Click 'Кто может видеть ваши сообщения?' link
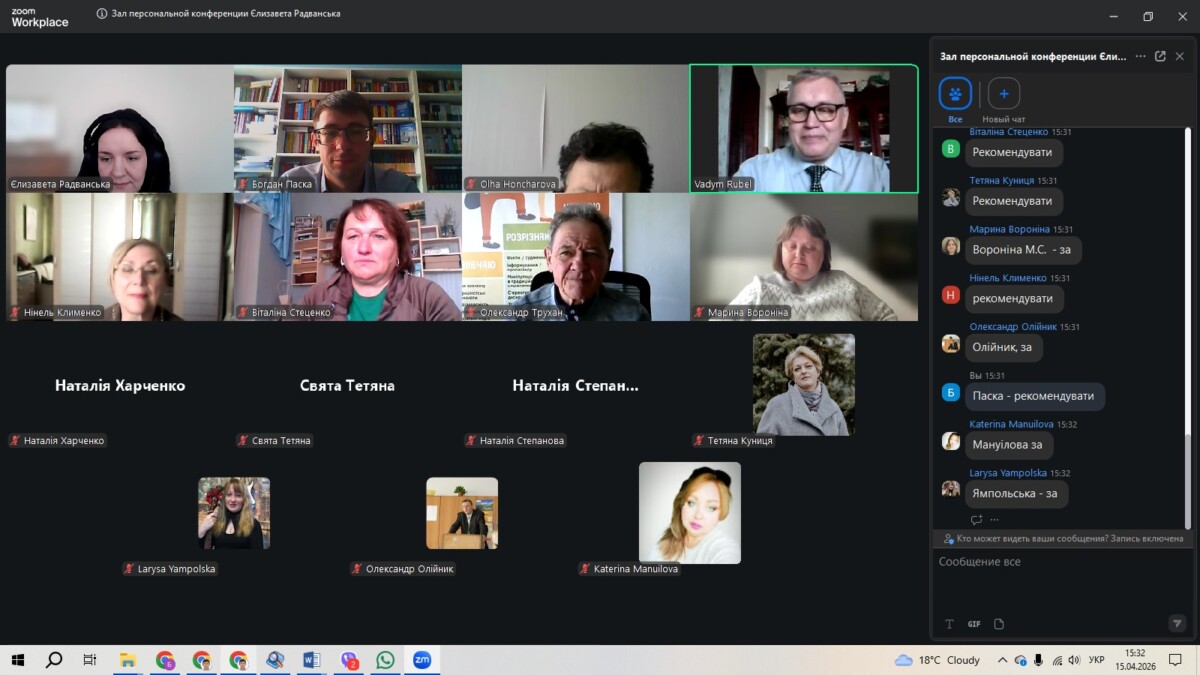 click(1031, 538)
